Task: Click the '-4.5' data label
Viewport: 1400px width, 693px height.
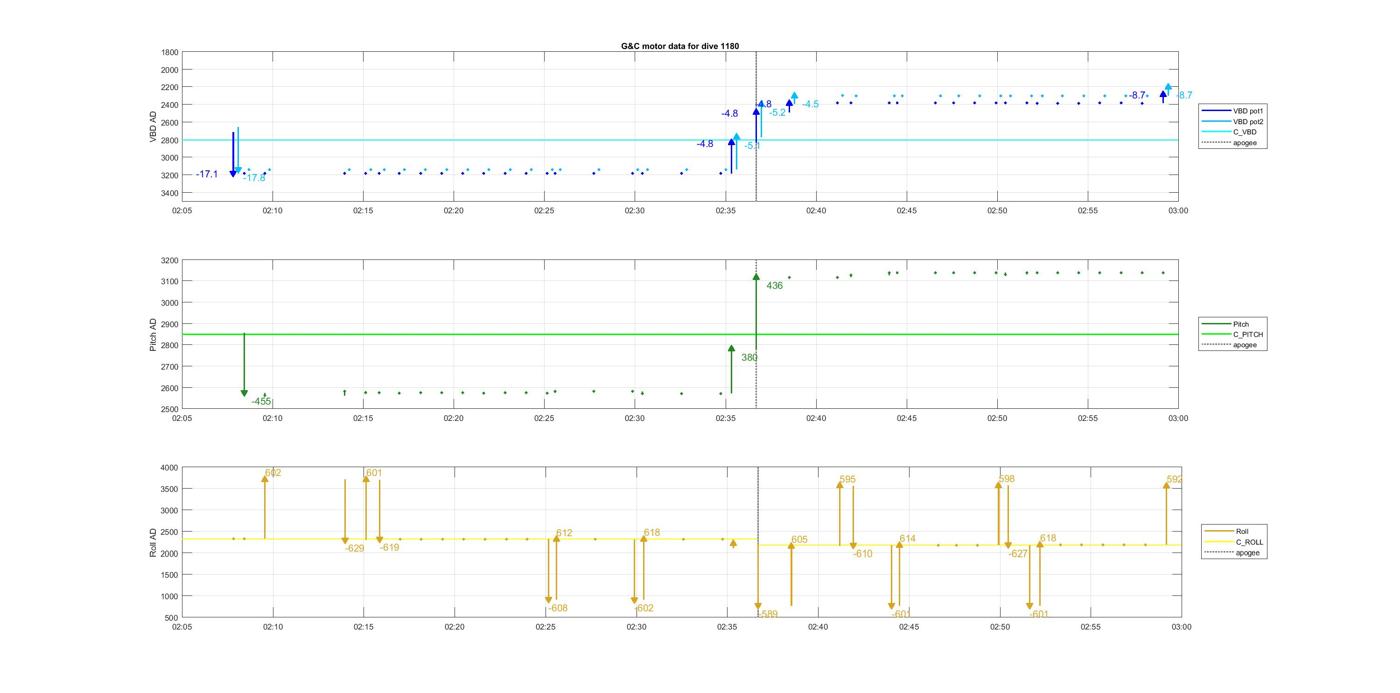Action: (810, 104)
